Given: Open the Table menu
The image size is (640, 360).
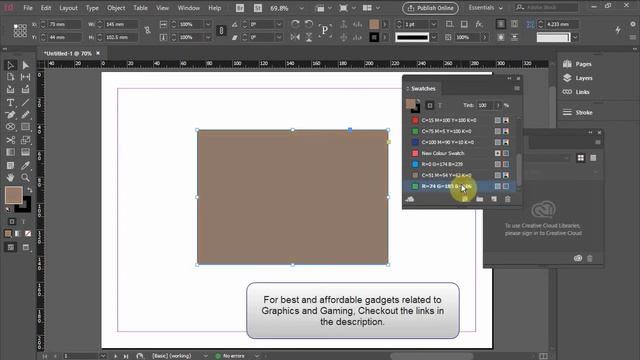Looking at the screenshot, I should [140, 8].
